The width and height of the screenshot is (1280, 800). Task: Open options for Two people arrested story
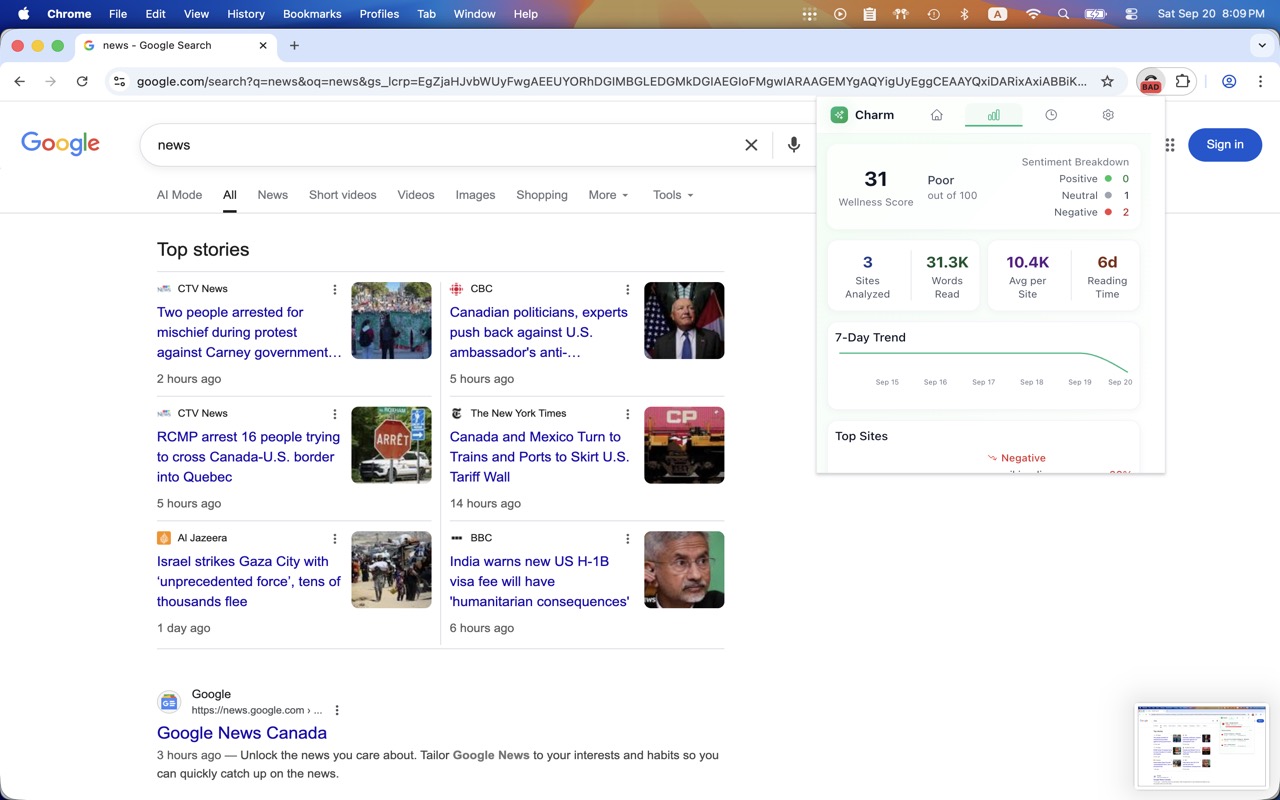coord(335,289)
